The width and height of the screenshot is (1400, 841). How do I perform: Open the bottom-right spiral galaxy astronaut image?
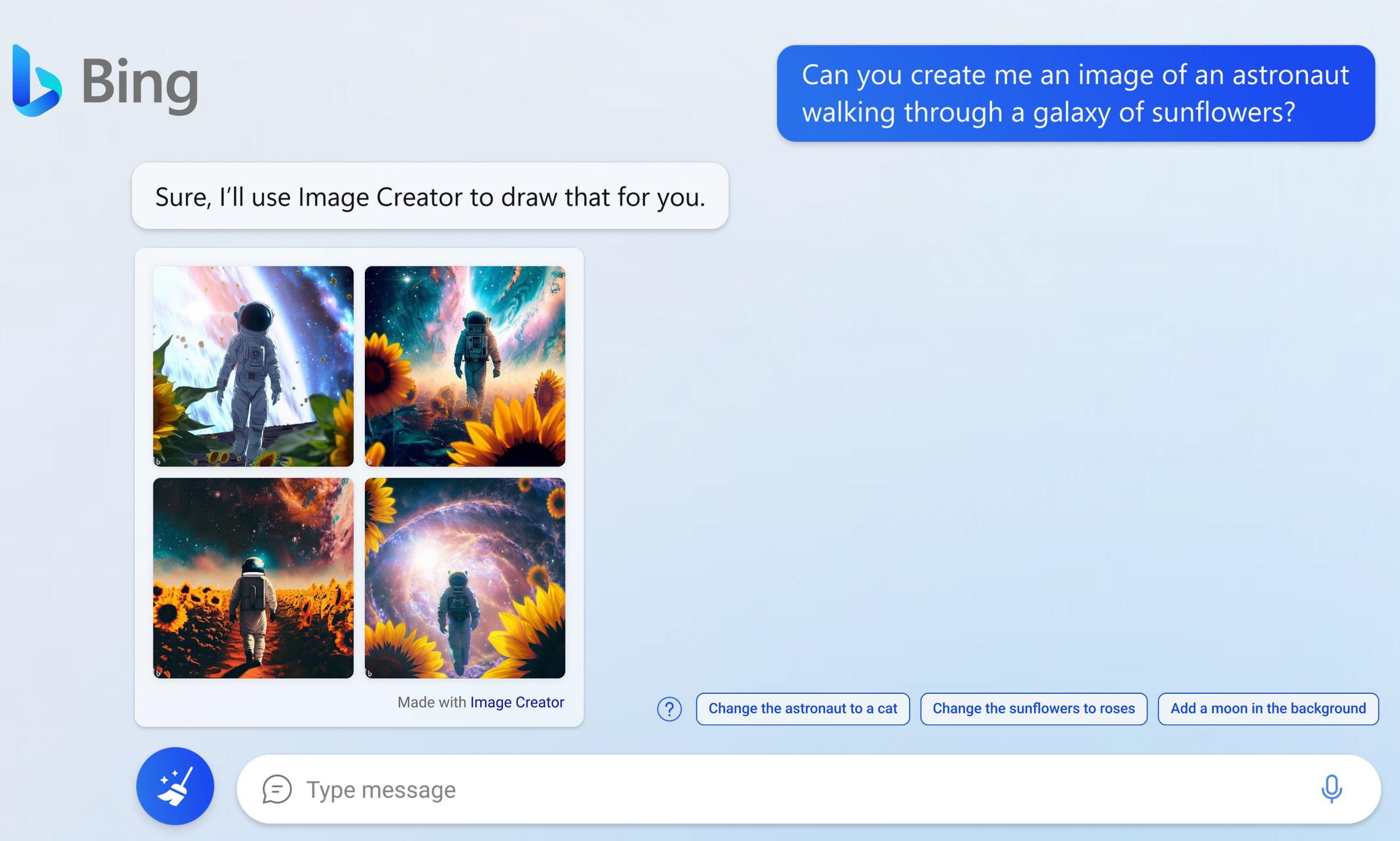coord(465,578)
